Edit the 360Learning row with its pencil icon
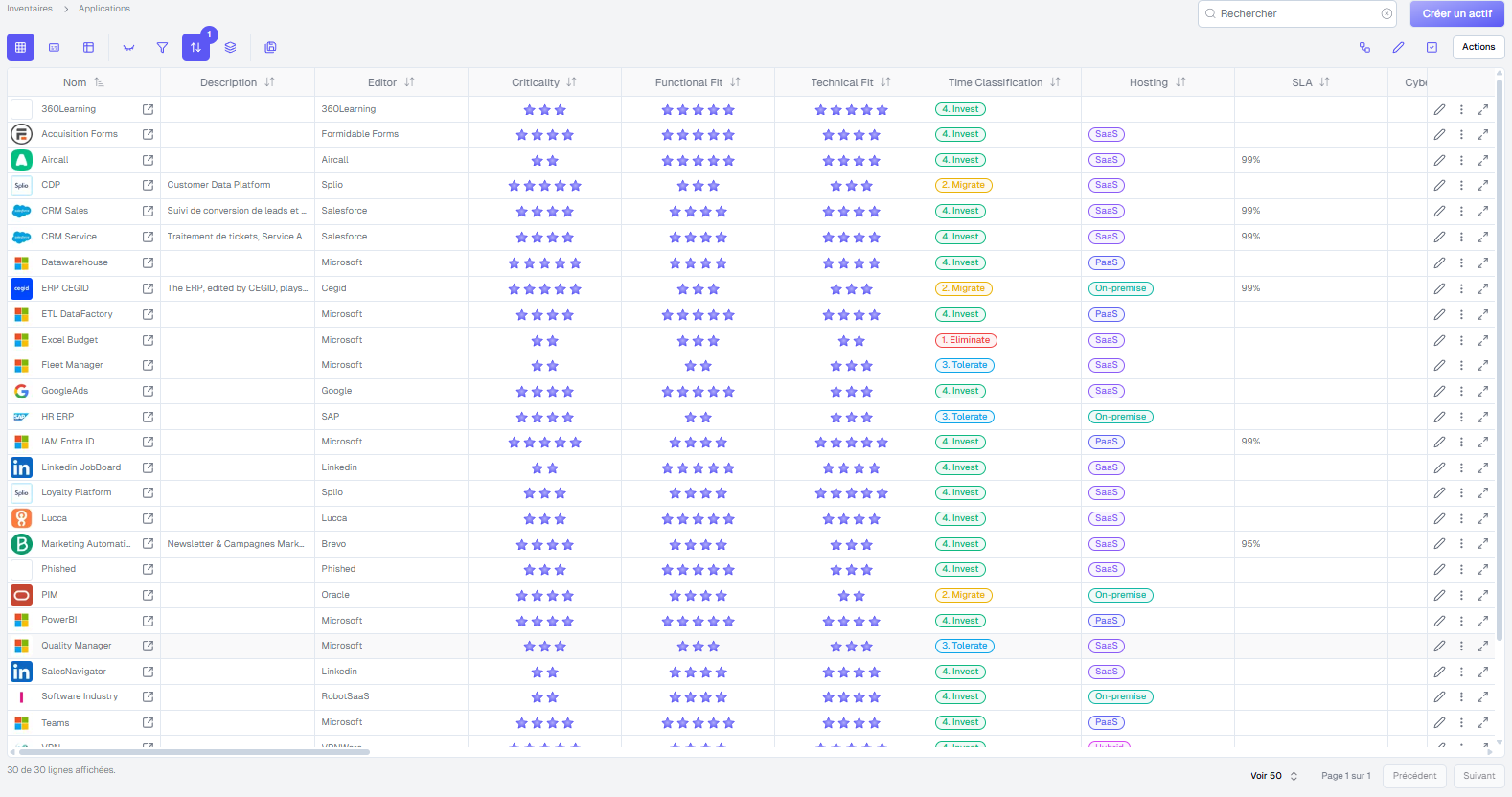This screenshot has height=797, width=1512. click(1439, 109)
